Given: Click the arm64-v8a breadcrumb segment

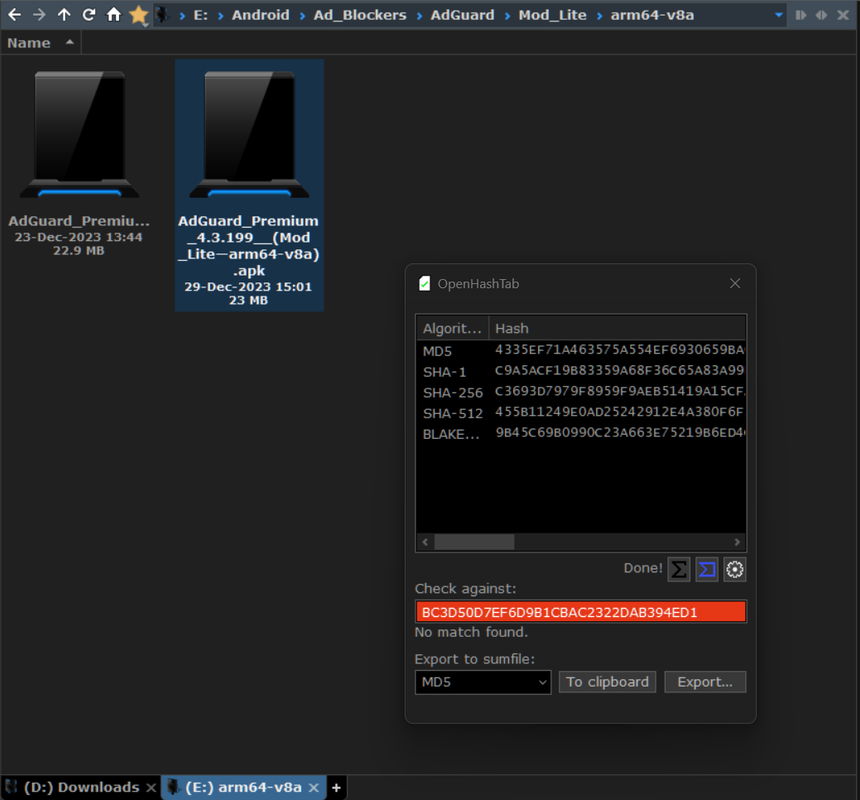Looking at the screenshot, I should (x=652, y=15).
